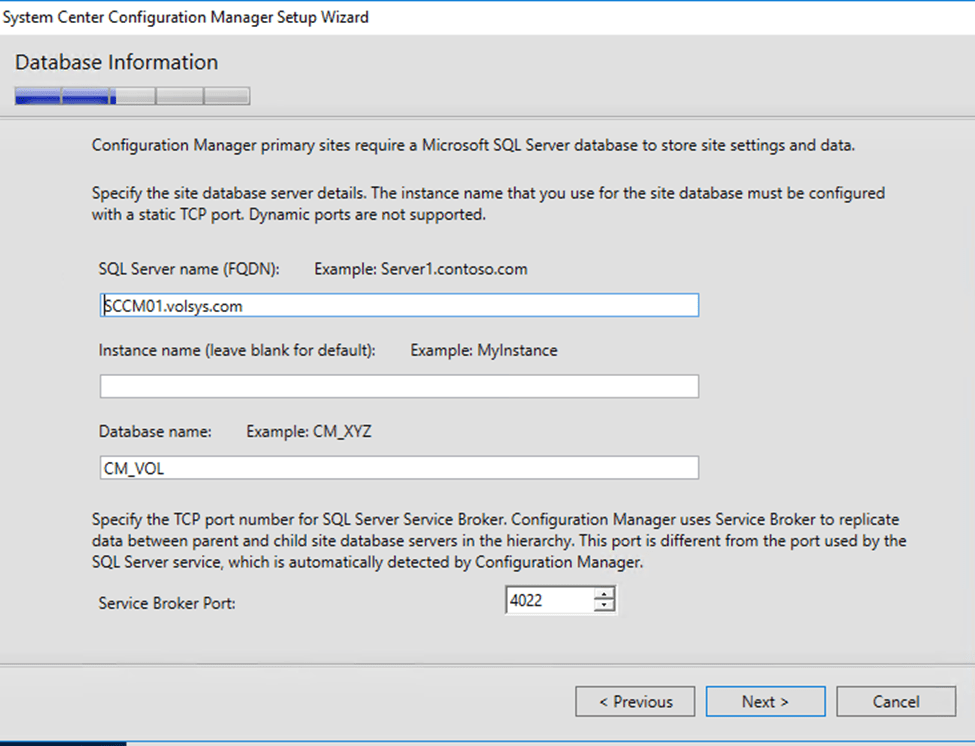Click the "Database name:" label
975x746 pixels.
point(155,432)
